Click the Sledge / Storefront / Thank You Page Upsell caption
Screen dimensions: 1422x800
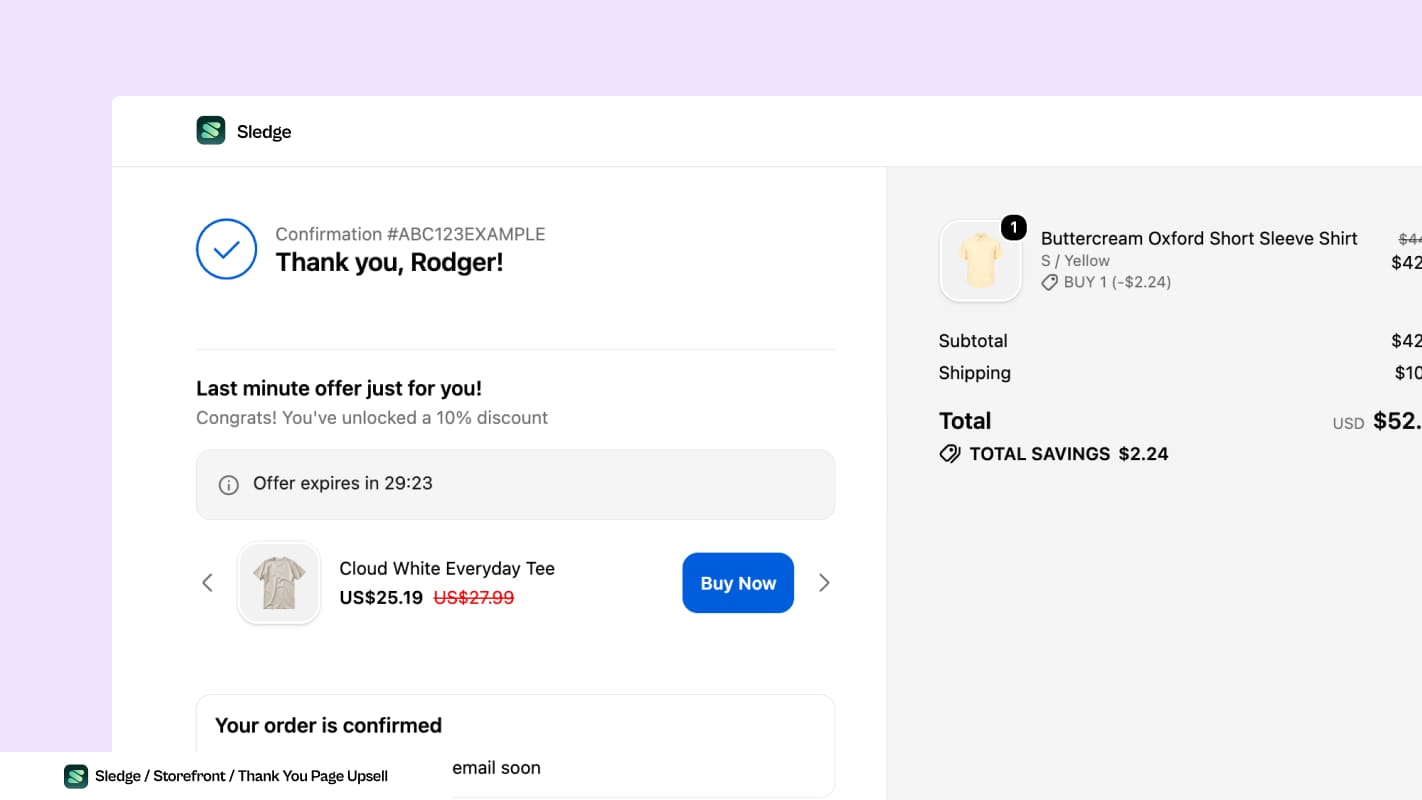pos(241,776)
